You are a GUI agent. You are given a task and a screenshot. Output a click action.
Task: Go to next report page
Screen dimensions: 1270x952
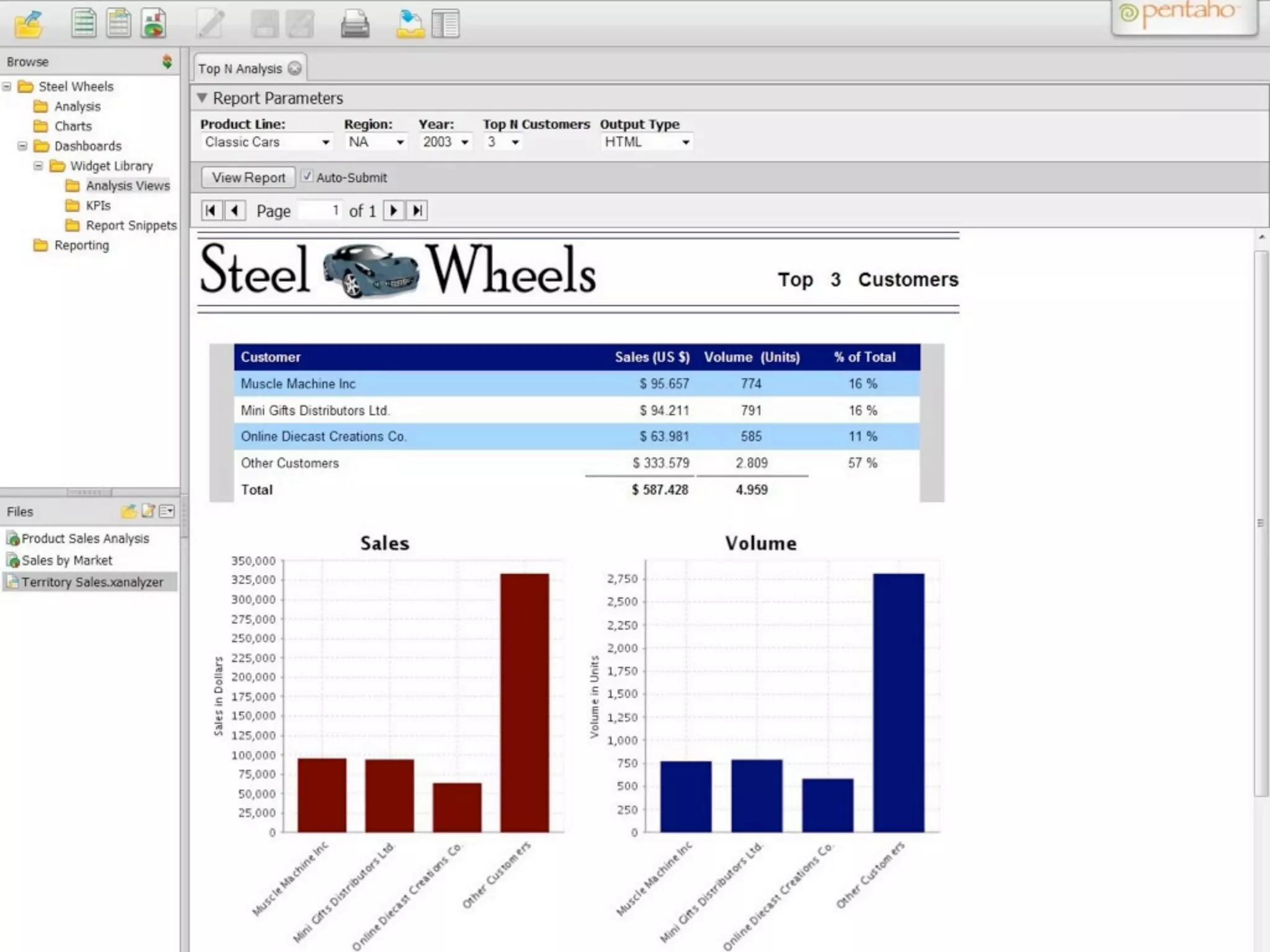pos(393,211)
